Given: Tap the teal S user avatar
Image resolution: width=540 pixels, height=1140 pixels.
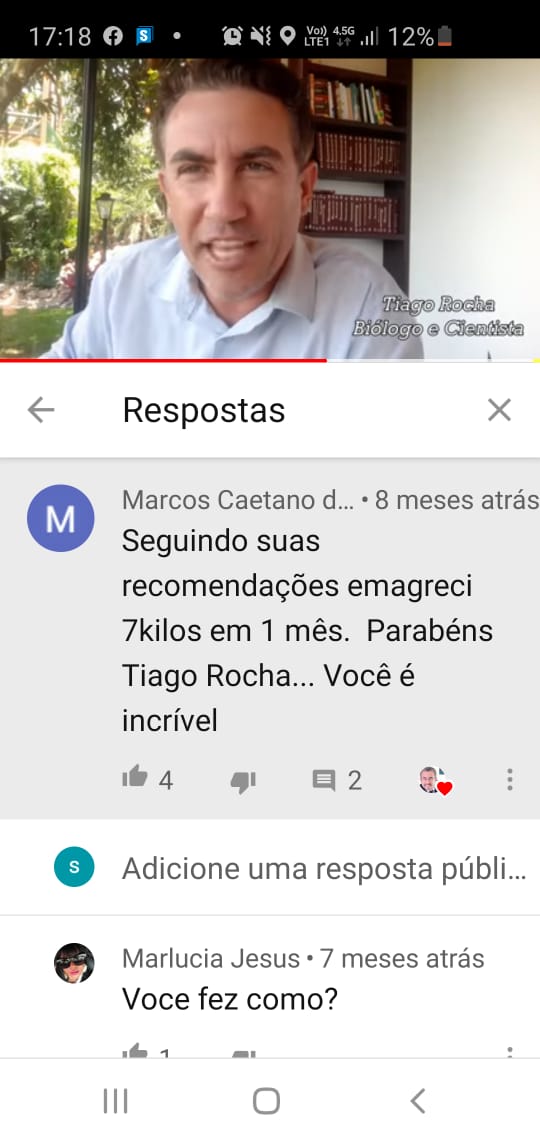Looking at the screenshot, I should click(x=74, y=867).
